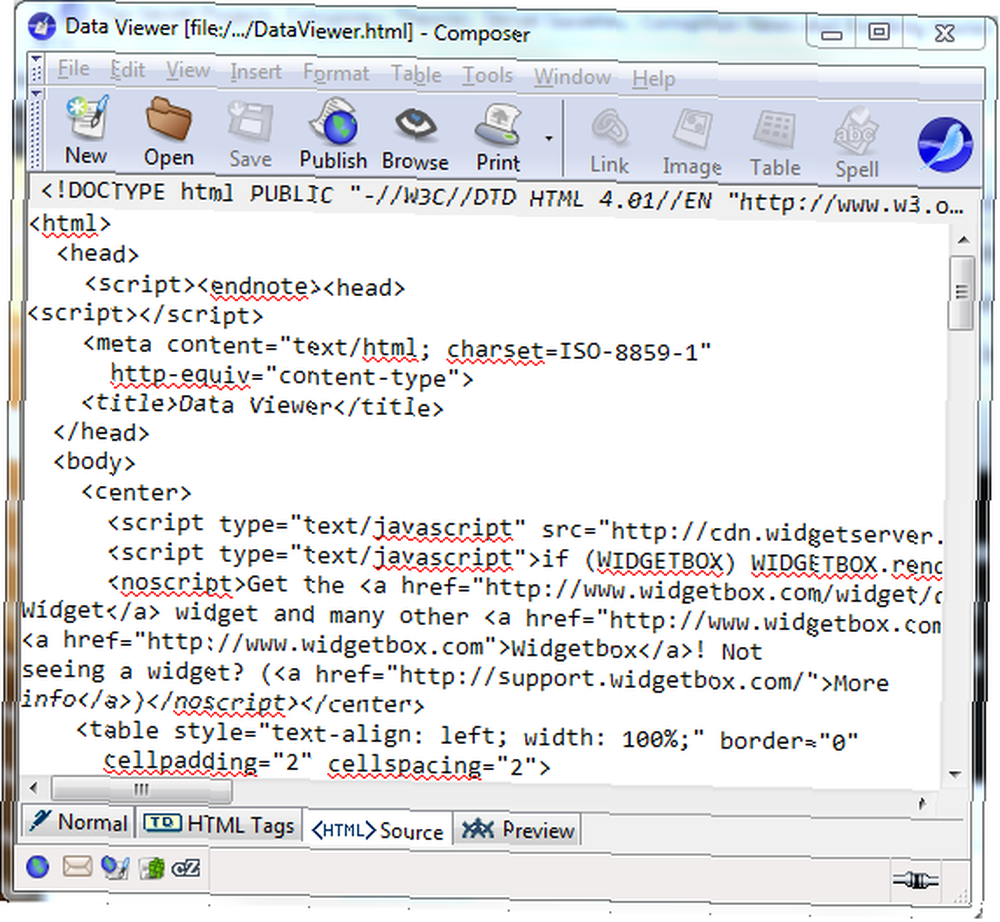Screen dimensions: 1000x922
Task: Click the <table style="text-align: left line
Action: [467, 735]
